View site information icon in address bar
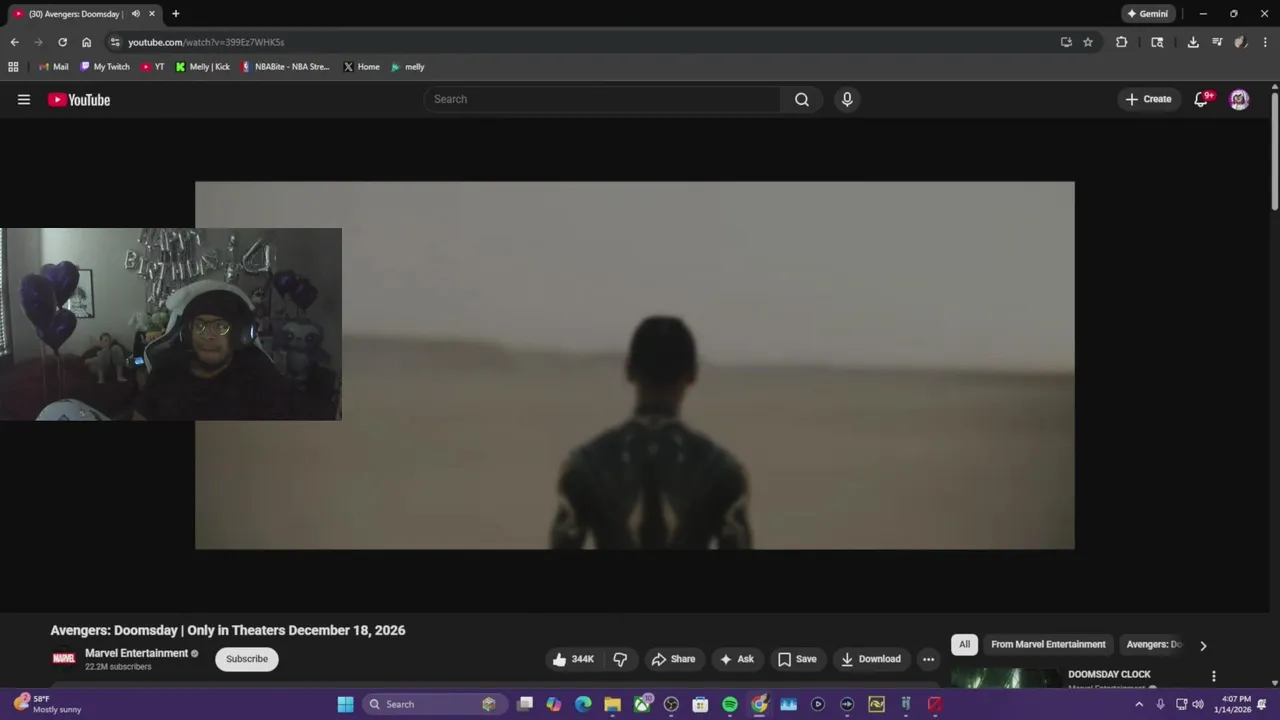The image size is (1280, 720). pos(115,42)
